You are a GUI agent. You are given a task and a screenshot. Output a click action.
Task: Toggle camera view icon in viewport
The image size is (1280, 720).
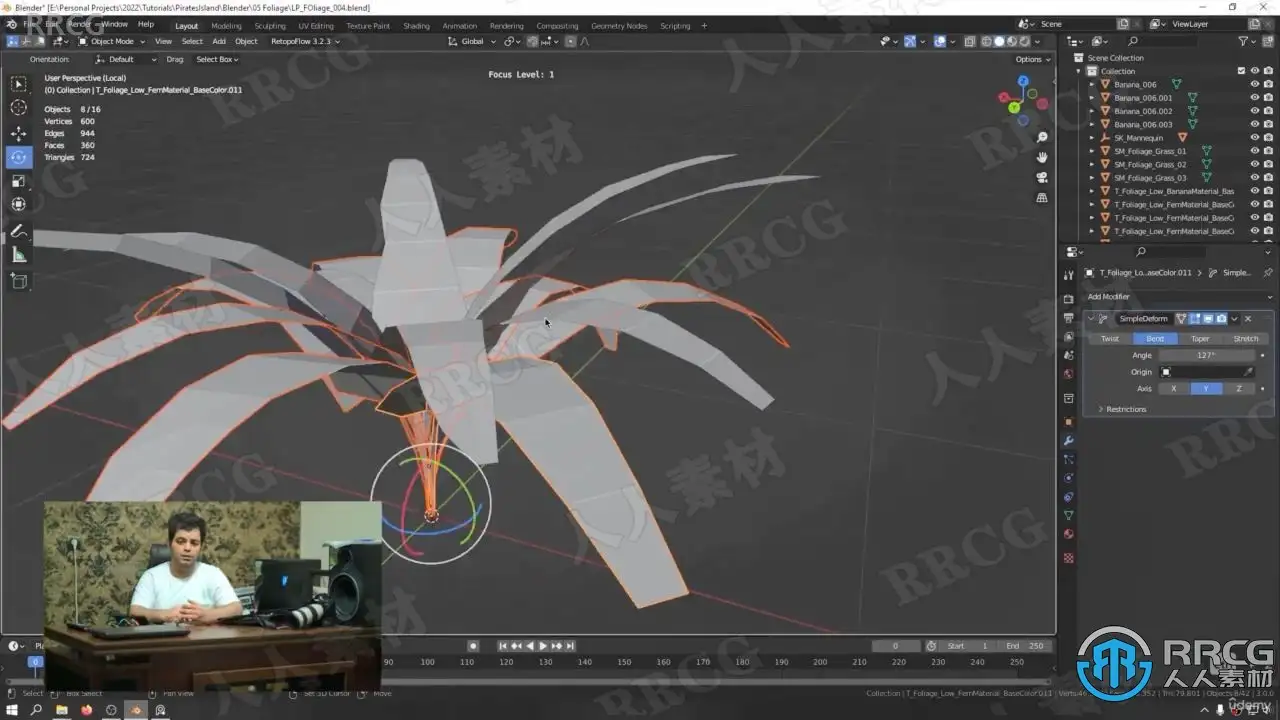tap(1042, 178)
